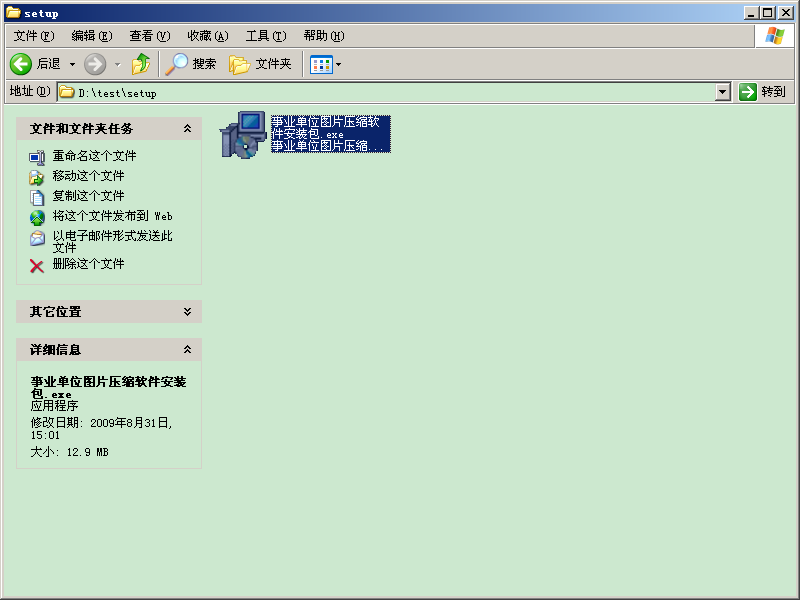The image size is (800, 600).
Task: Select the installer package computer icon
Action: (243, 135)
